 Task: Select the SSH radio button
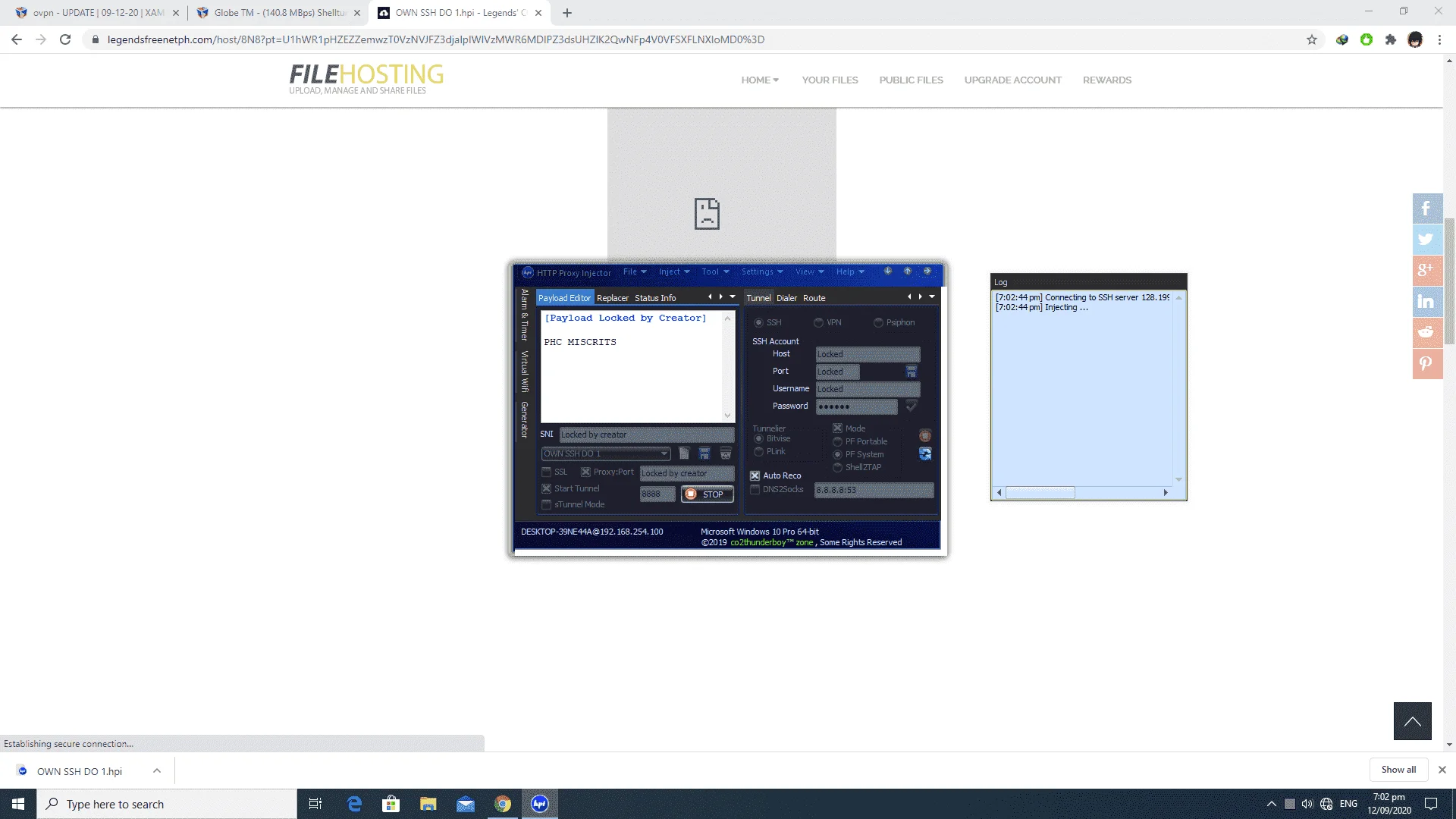pos(758,323)
